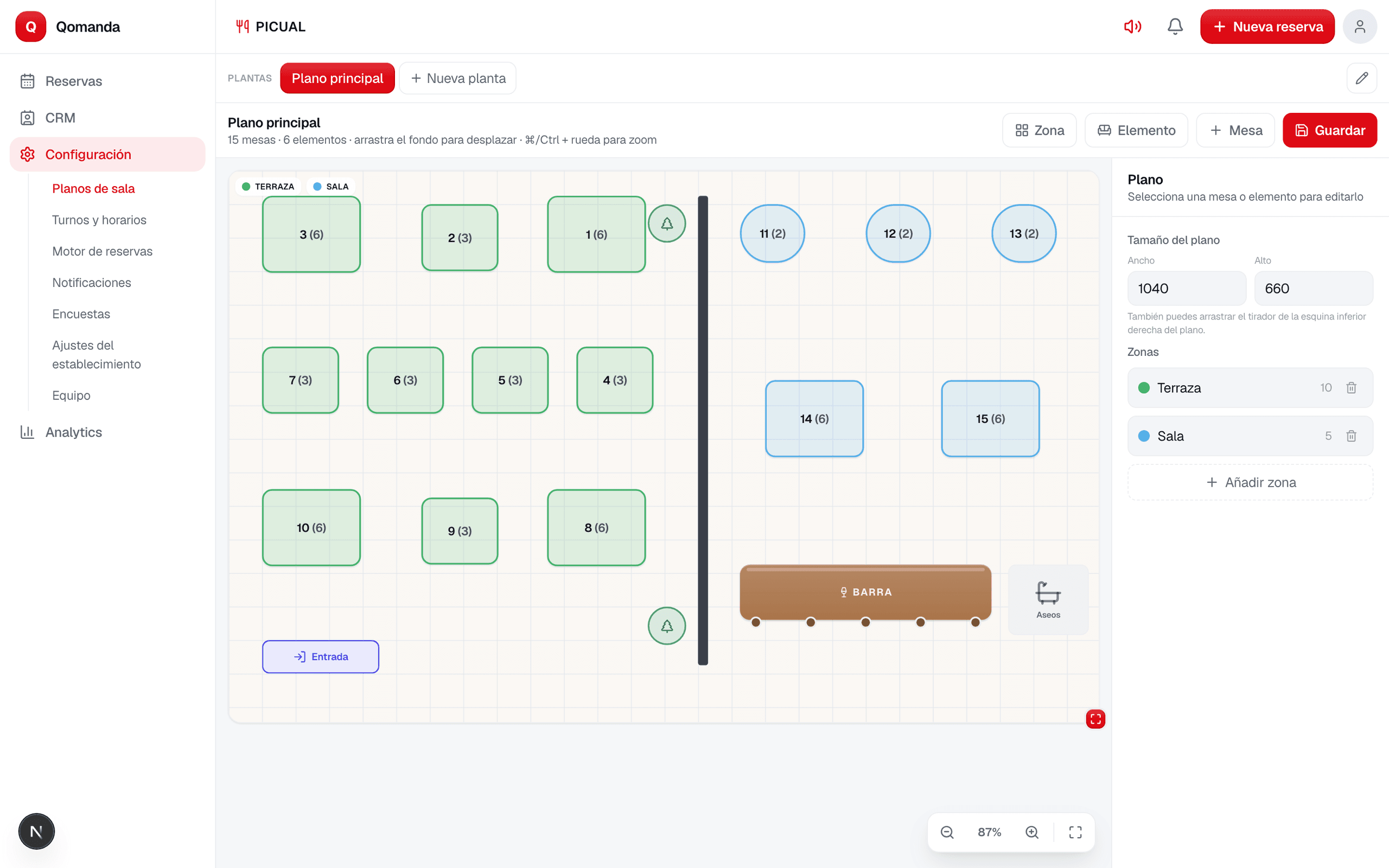Screen dimensions: 1389x868
Task: Open the notifications bell
Action: [1175, 27]
